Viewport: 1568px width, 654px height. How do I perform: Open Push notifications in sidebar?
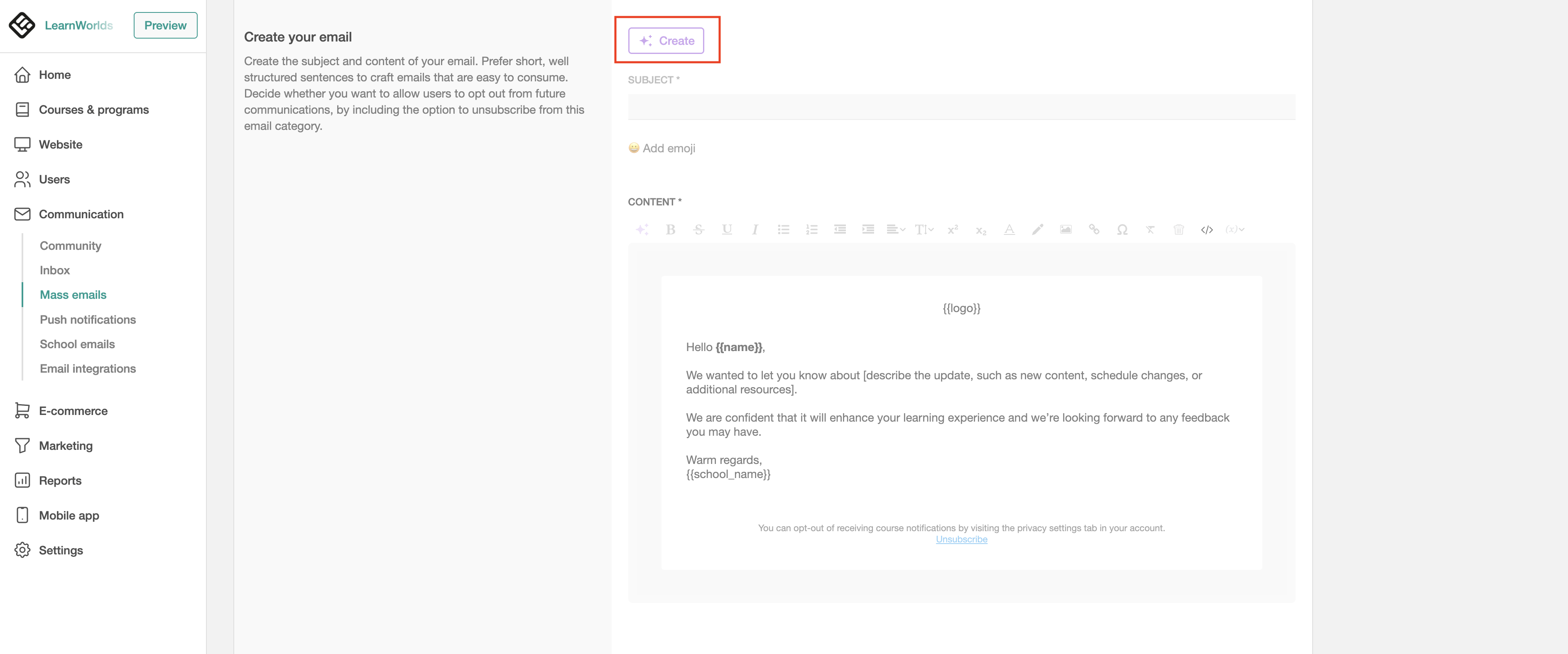[x=88, y=320]
